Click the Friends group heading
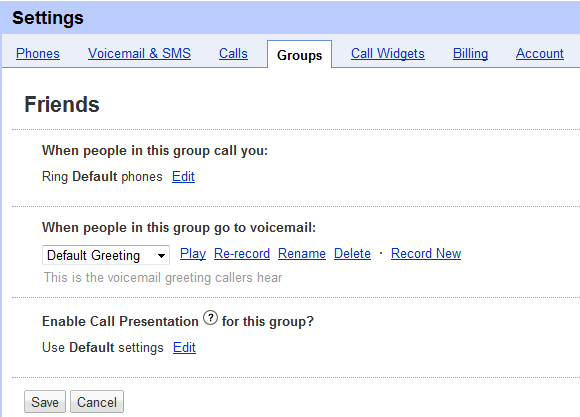The height and width of the screenshot is (417, 580). pyautogui.click(x=62, y=104)
